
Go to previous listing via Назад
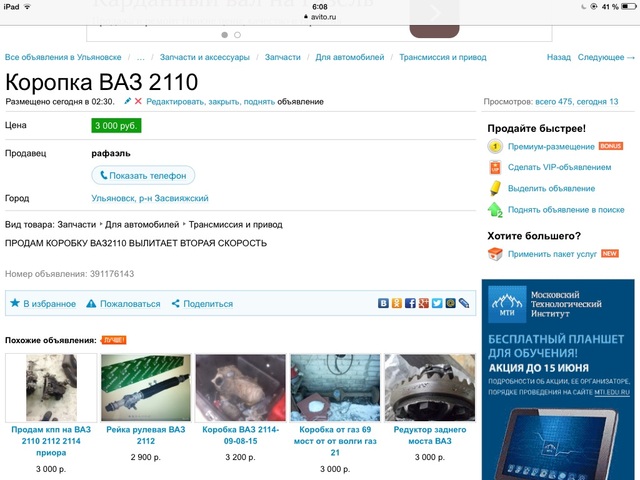(558, 58)
